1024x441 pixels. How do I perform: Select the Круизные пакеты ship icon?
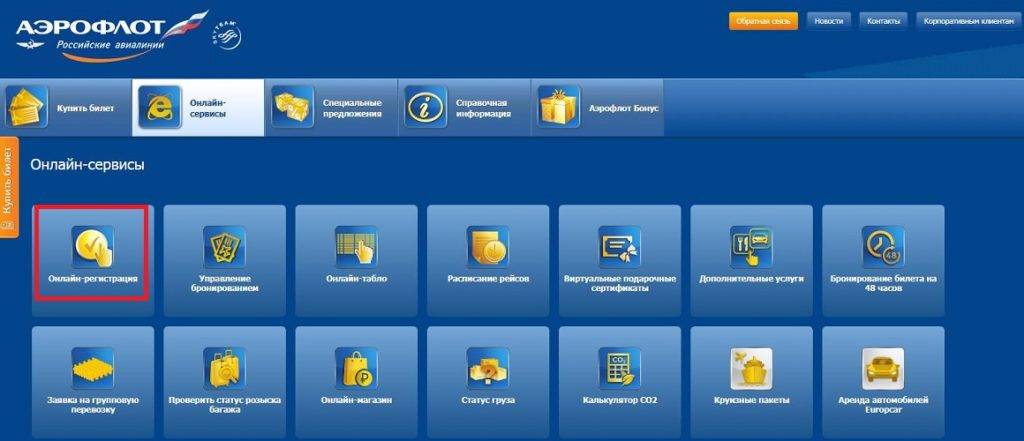click(752, 368)
